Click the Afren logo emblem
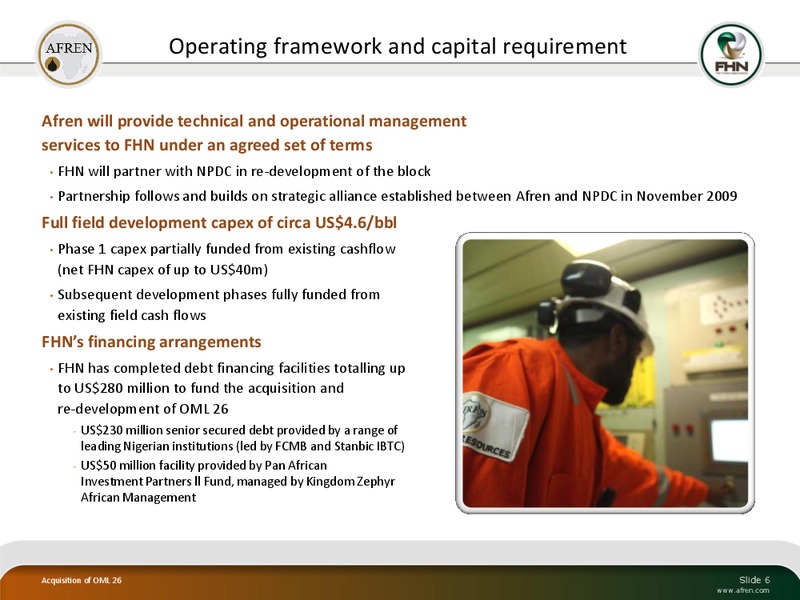800x600 pixels. (x=68, y=54)
